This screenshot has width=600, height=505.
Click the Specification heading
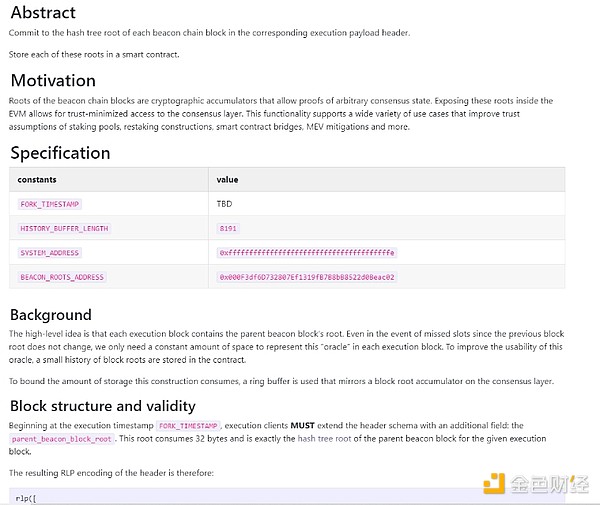tap(60, 153)
